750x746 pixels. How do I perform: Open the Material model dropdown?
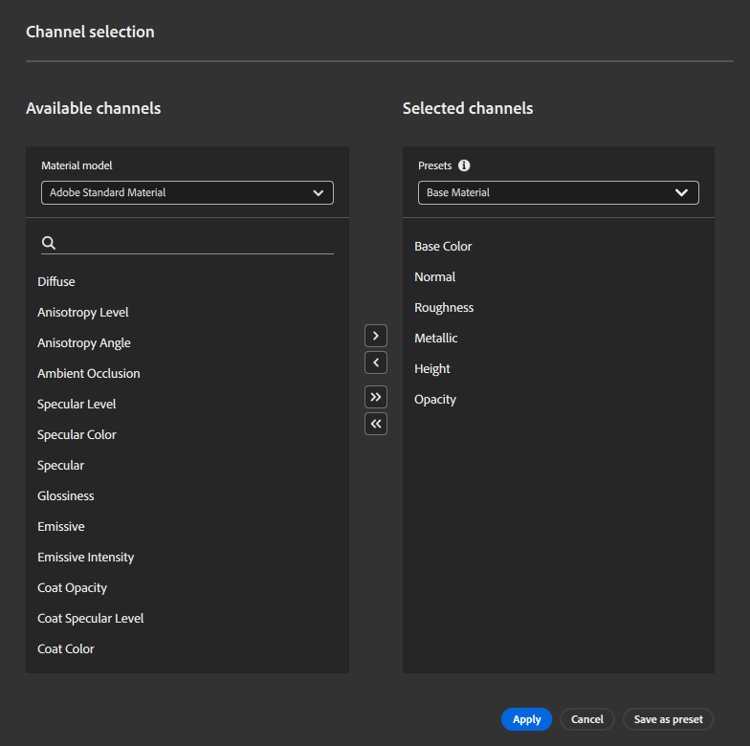tap(187, 193)
